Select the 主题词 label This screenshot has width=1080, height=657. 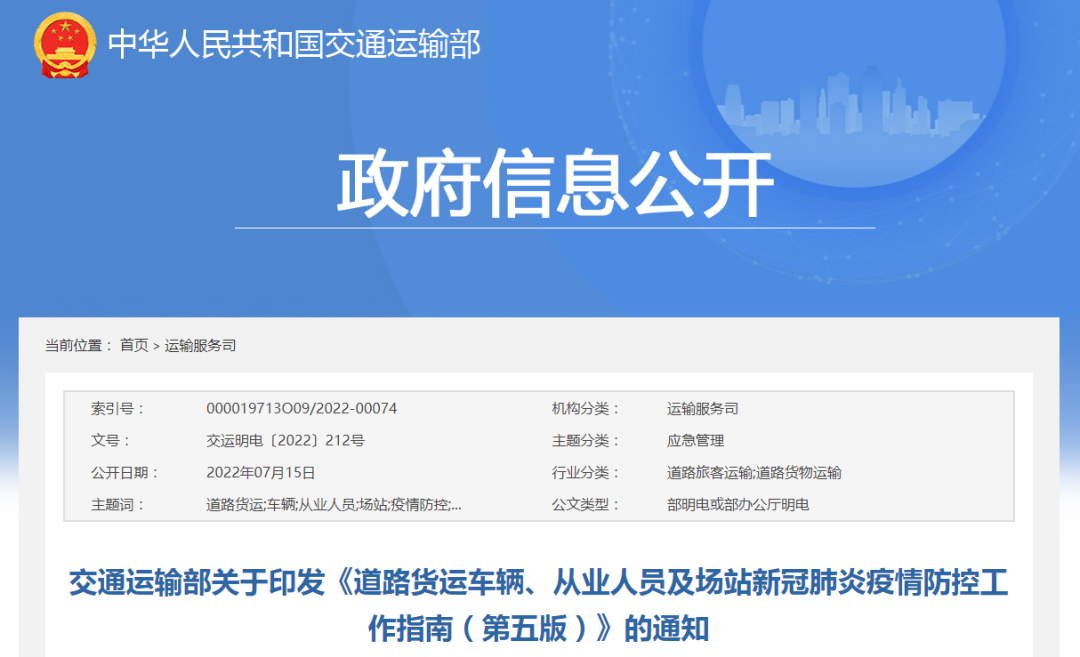click(x=118, y=505)
